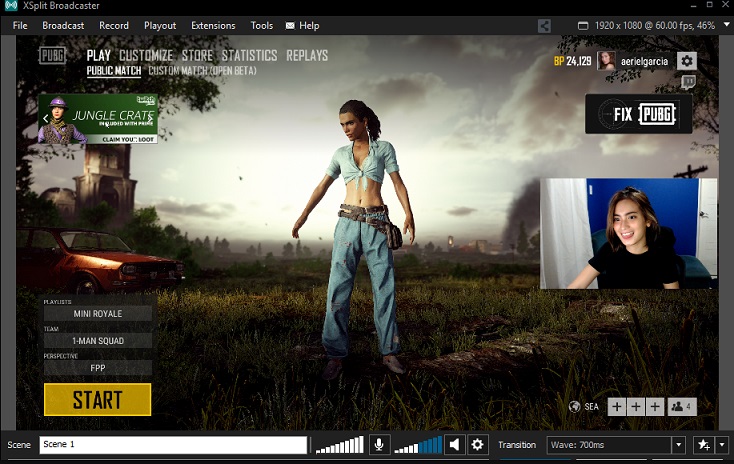
Task: Select the STORE tab in PUBG
Action: pos(197,56)
